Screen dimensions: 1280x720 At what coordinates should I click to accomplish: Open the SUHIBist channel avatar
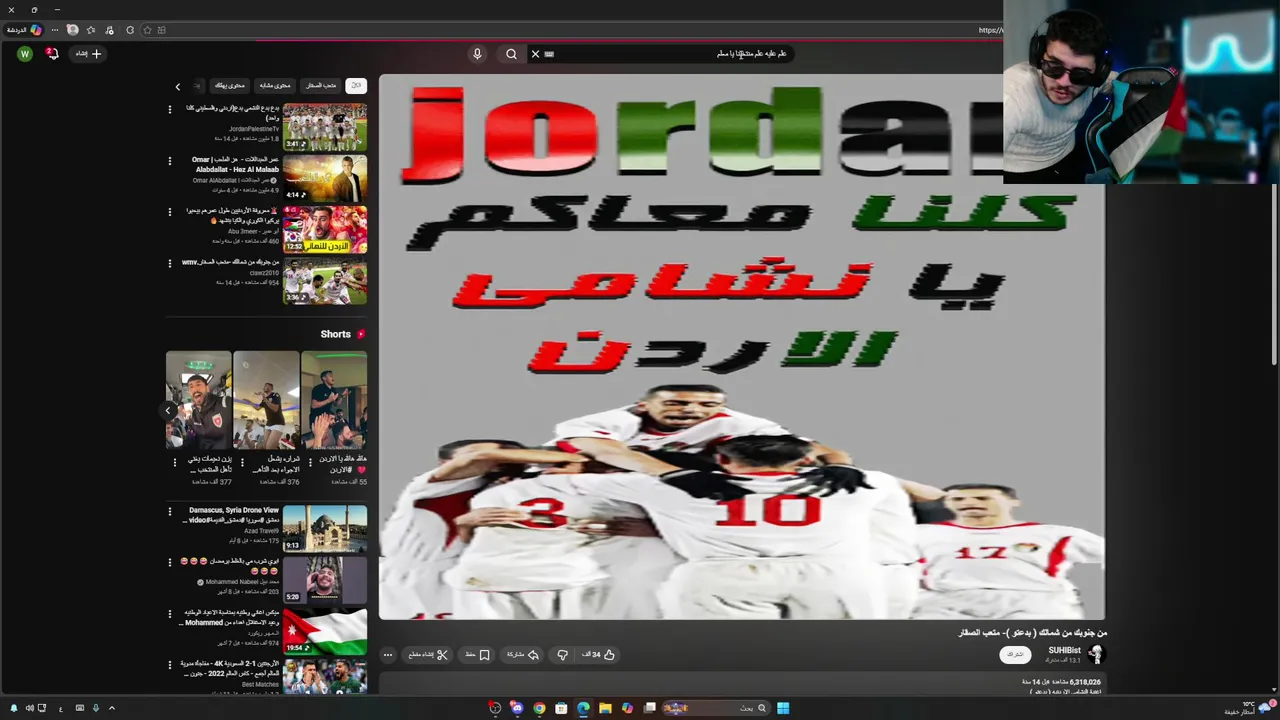1096,655
